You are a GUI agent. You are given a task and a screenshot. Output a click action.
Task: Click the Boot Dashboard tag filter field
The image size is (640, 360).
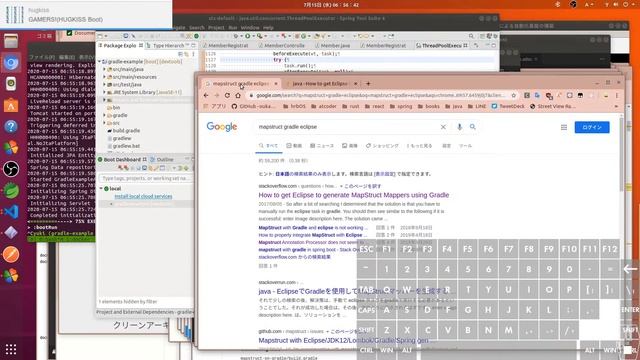point(145,178)
